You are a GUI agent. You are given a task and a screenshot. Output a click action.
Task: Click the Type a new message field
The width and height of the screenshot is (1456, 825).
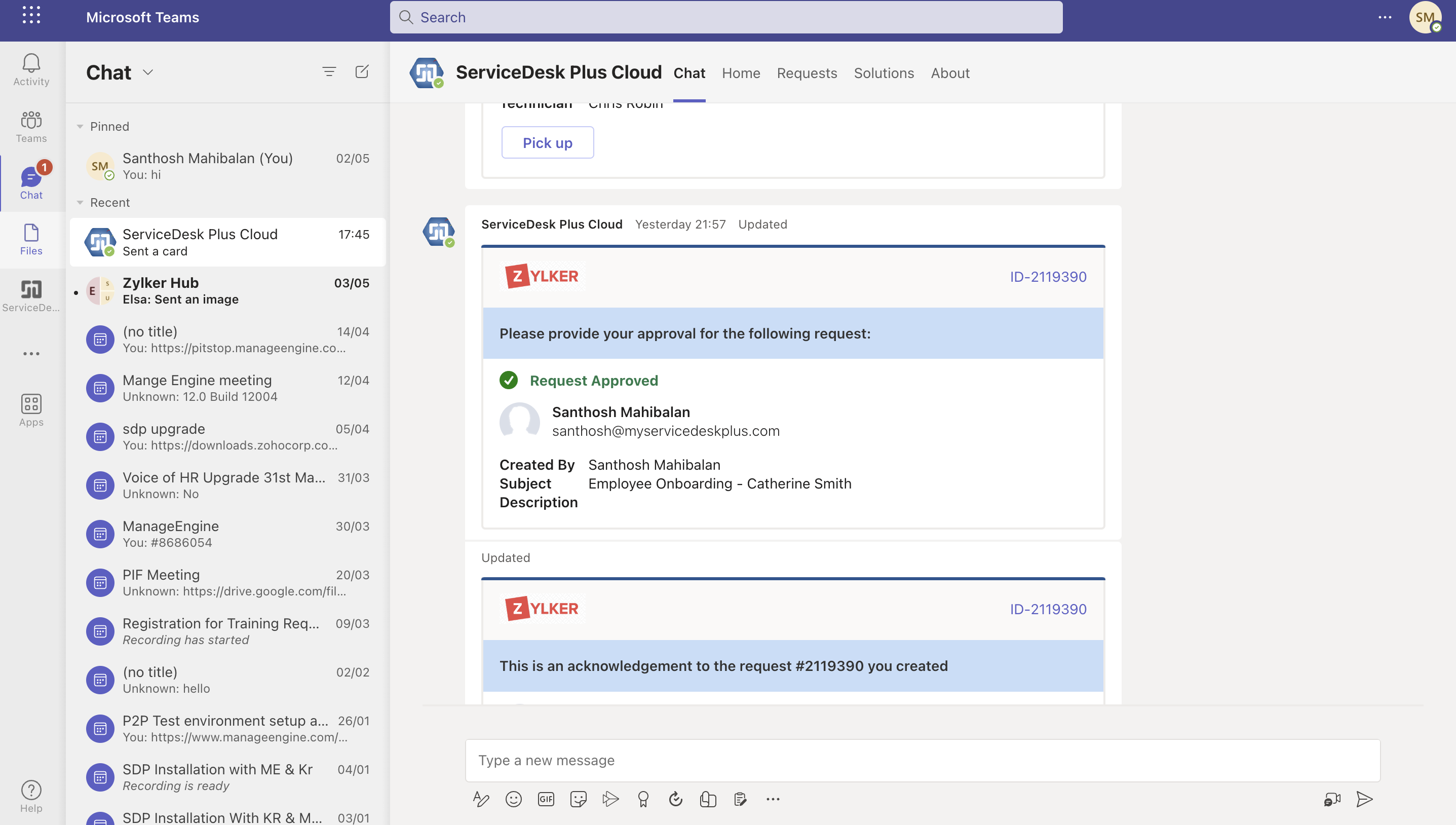tap(922, 760)
